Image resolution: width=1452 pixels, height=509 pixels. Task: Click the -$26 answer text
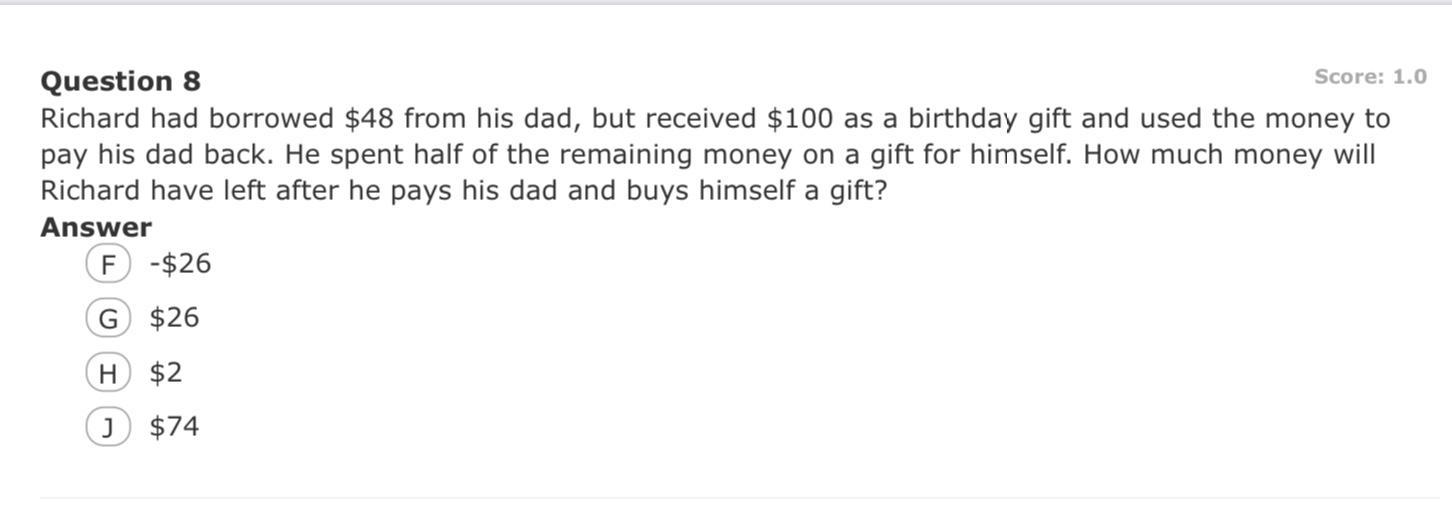pyautogui.click(x=180, y=264)
